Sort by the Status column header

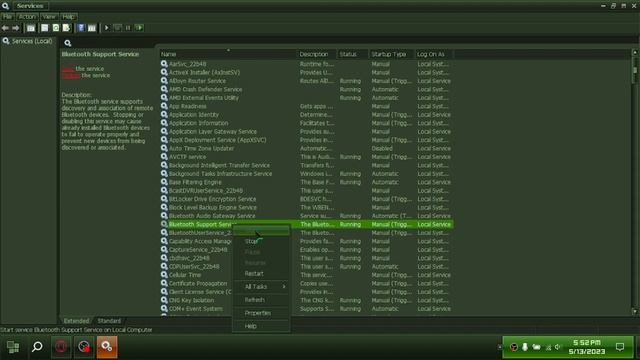pyautogui.click(x=353, y=54)
